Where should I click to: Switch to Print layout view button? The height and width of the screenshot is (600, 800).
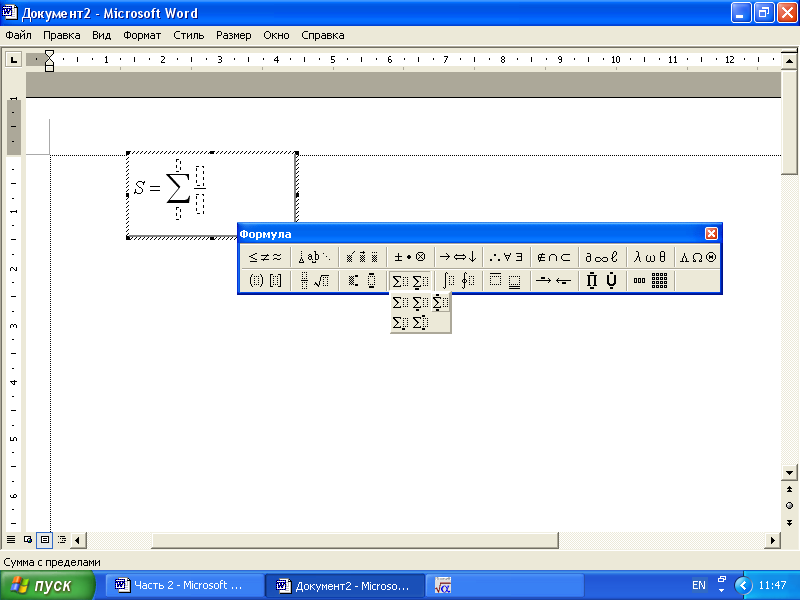[x=45, y=539]
